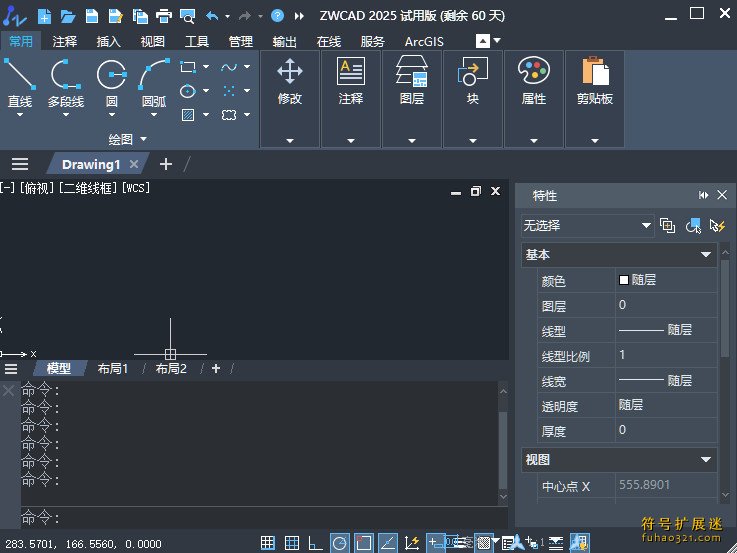Toggle Ortho mode in status bar
Image resolution: width=737 pixels, height=553 pixels.
click(x=315, y=543)
